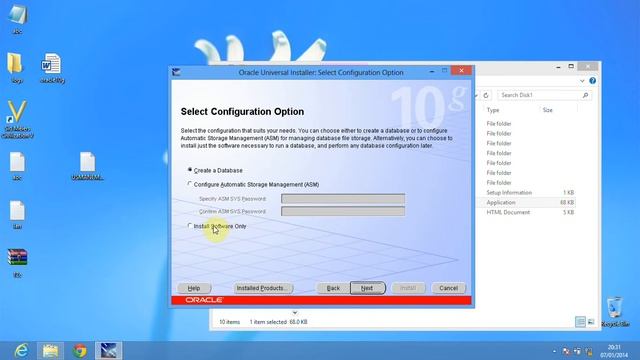The image size is (640, 360).
Task: Click the Next button in installer
Action: point(367,288)
